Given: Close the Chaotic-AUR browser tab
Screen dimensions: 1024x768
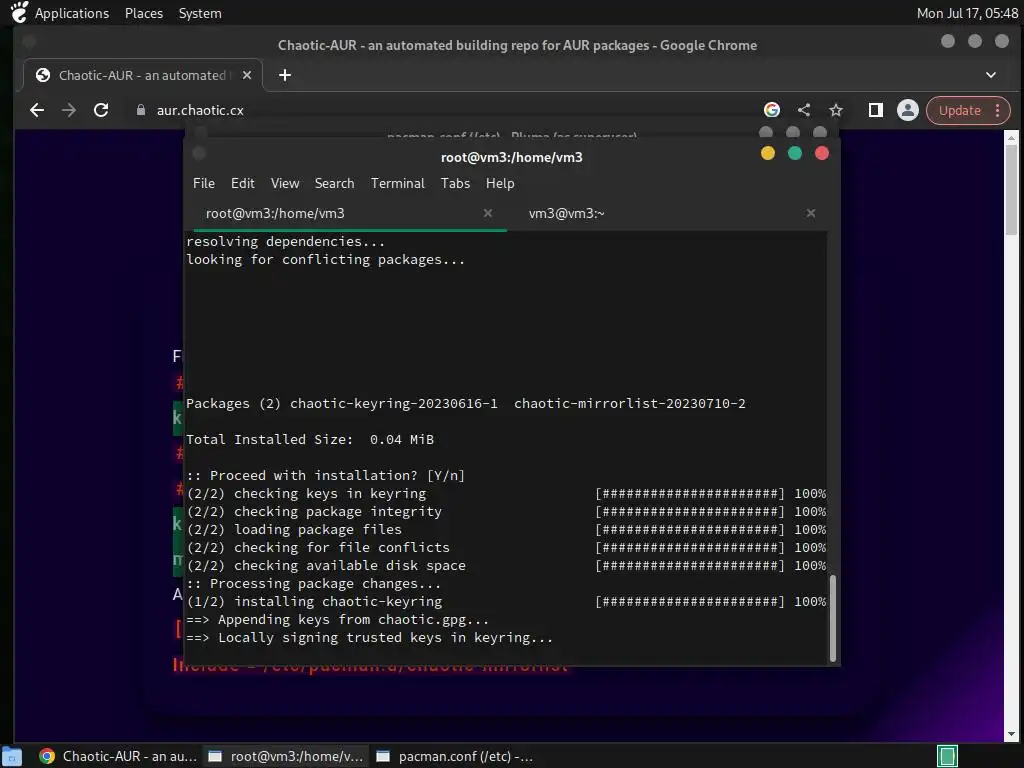Looking at the screenshot, I should pyautogui.click(x=247, y=75).
